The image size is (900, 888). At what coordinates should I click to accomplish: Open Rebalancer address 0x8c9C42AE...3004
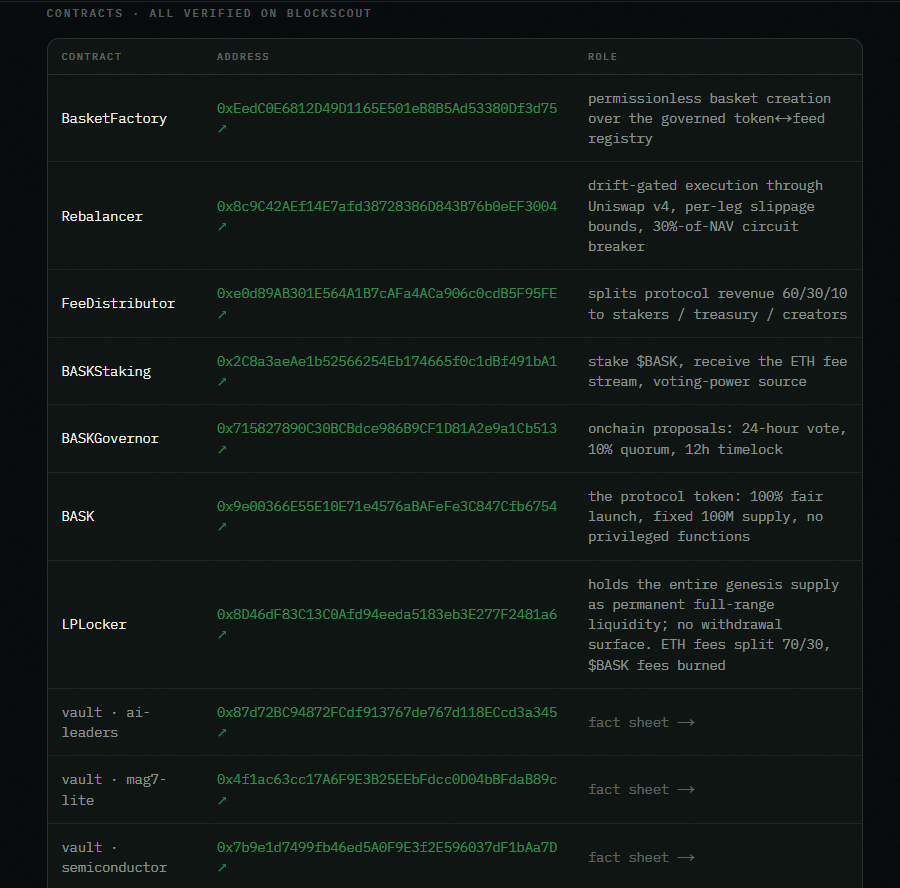coord(387,207)
